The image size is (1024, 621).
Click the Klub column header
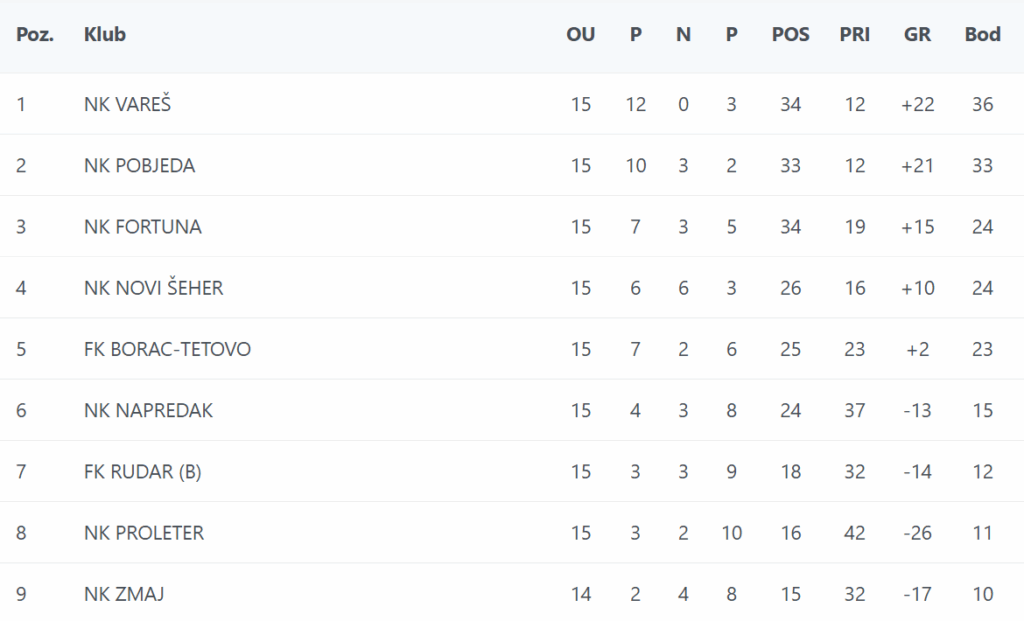tap(105, 35)
